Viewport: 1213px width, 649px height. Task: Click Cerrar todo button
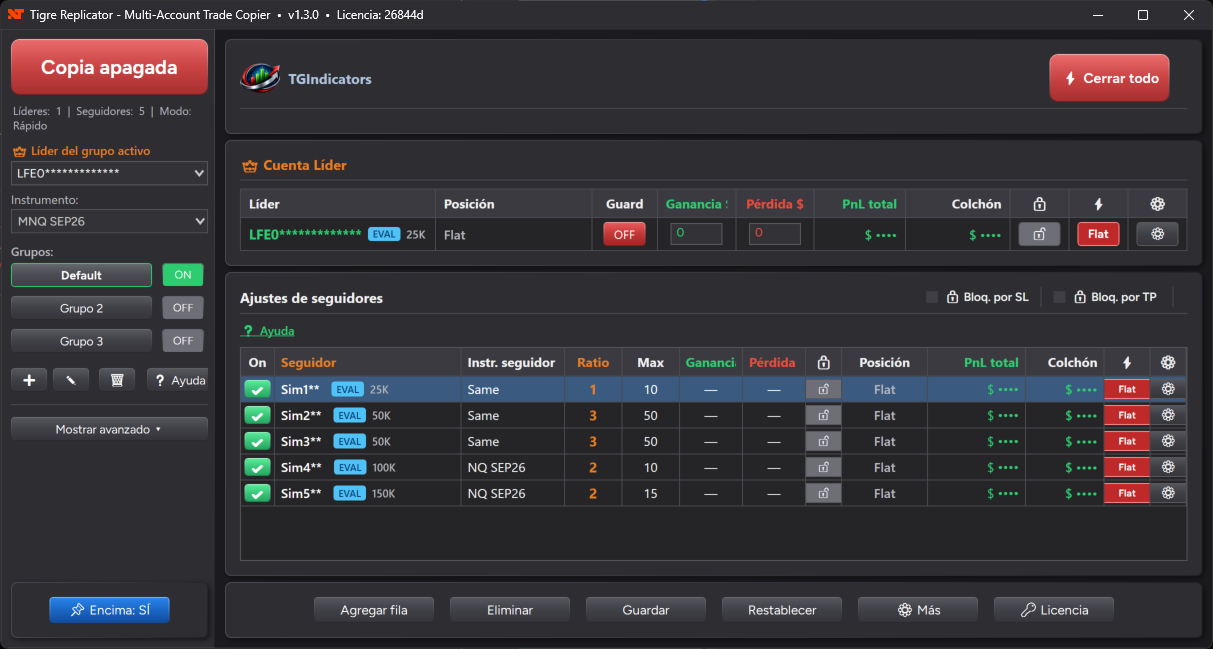pyautogui.click(x=1109, y=78)
